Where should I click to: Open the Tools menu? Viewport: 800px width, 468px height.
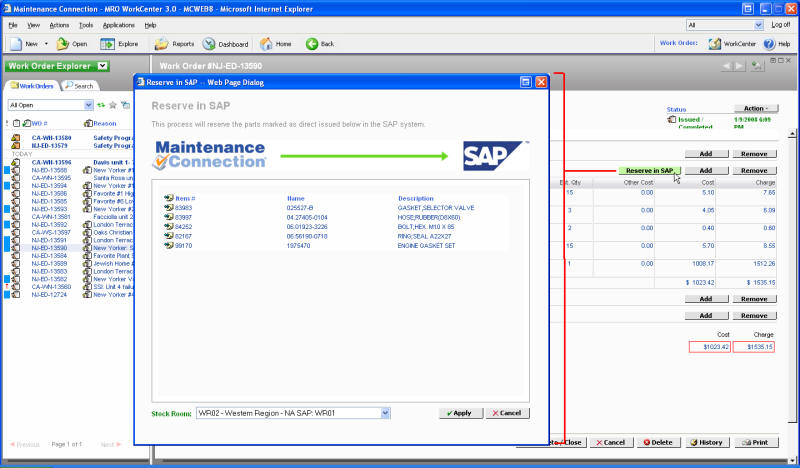[x=86, y=25]
